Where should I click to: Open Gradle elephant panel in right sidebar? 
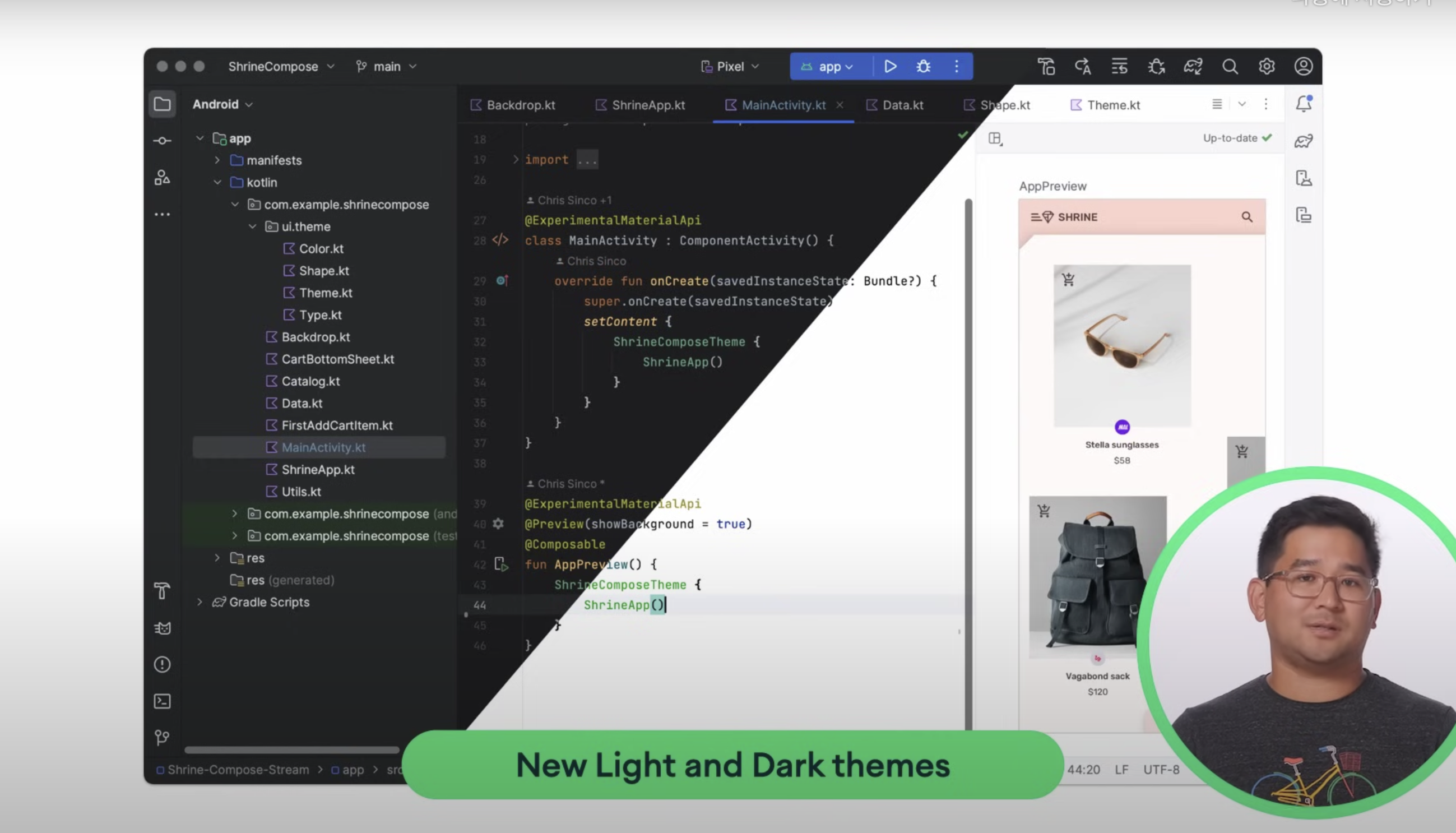pos(1304,141)
